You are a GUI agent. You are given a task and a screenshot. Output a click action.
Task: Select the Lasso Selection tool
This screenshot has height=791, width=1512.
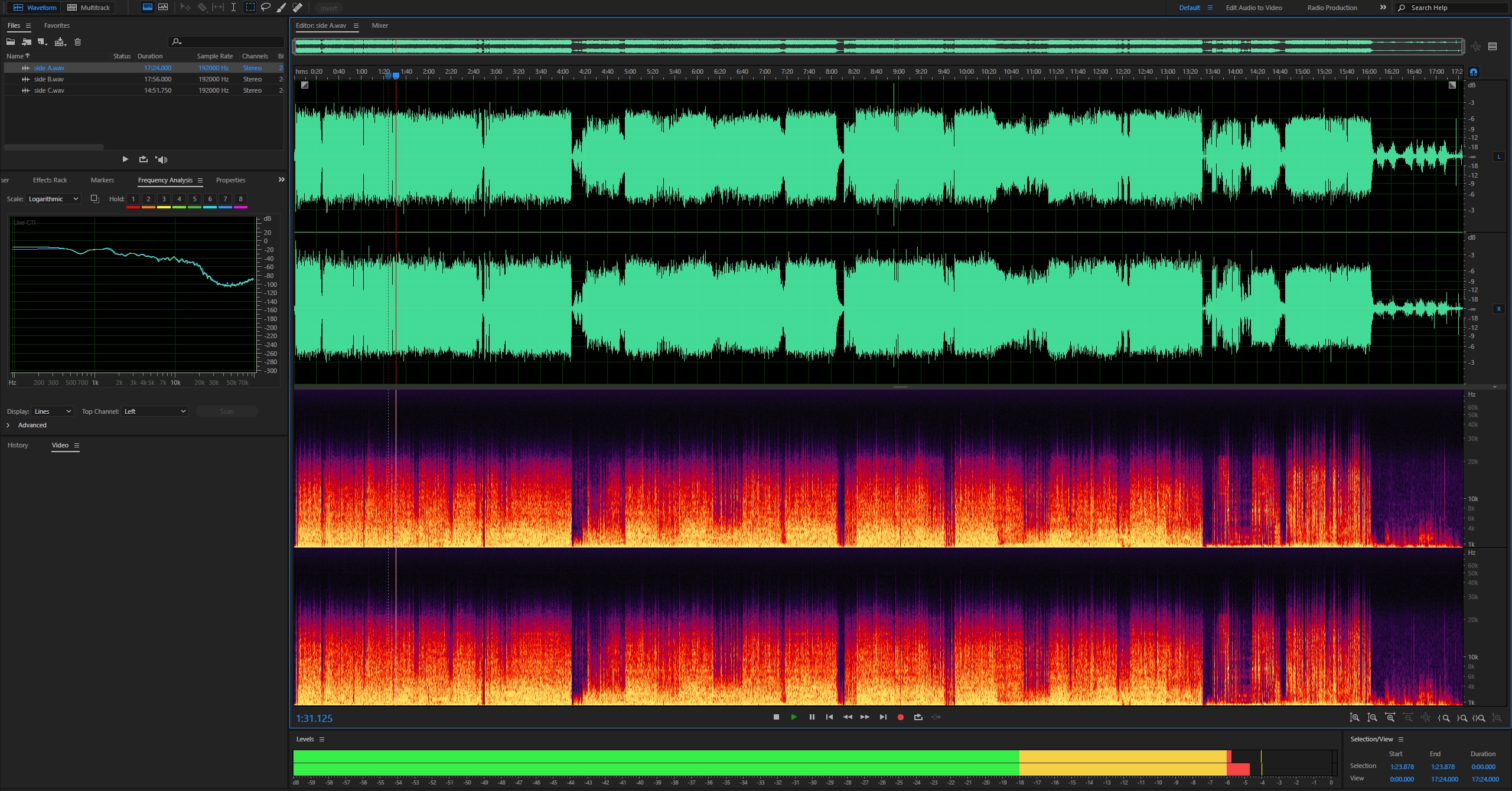[266, 8]
